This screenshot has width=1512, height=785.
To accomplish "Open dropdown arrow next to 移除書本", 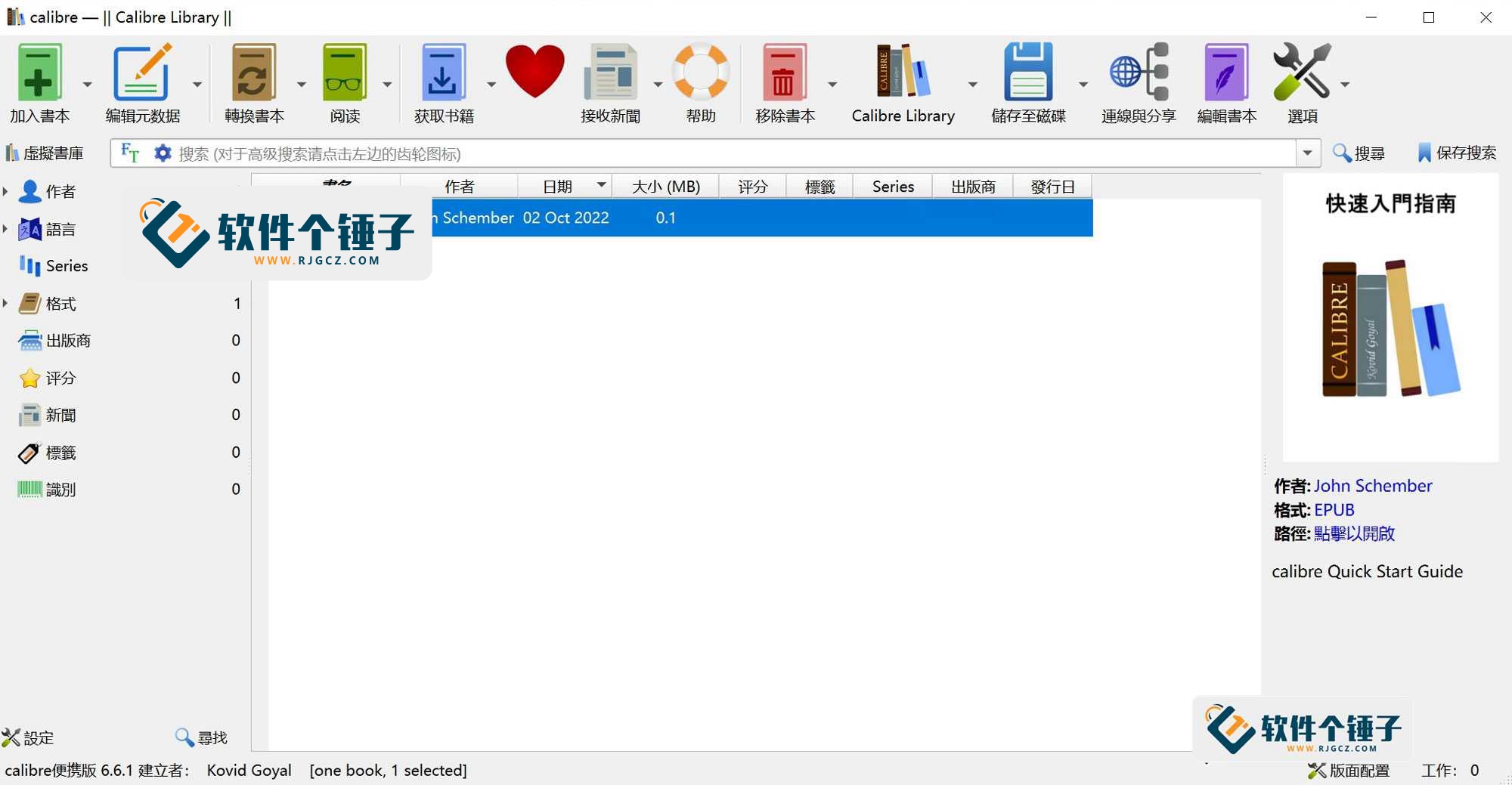I will pos(832,84).
